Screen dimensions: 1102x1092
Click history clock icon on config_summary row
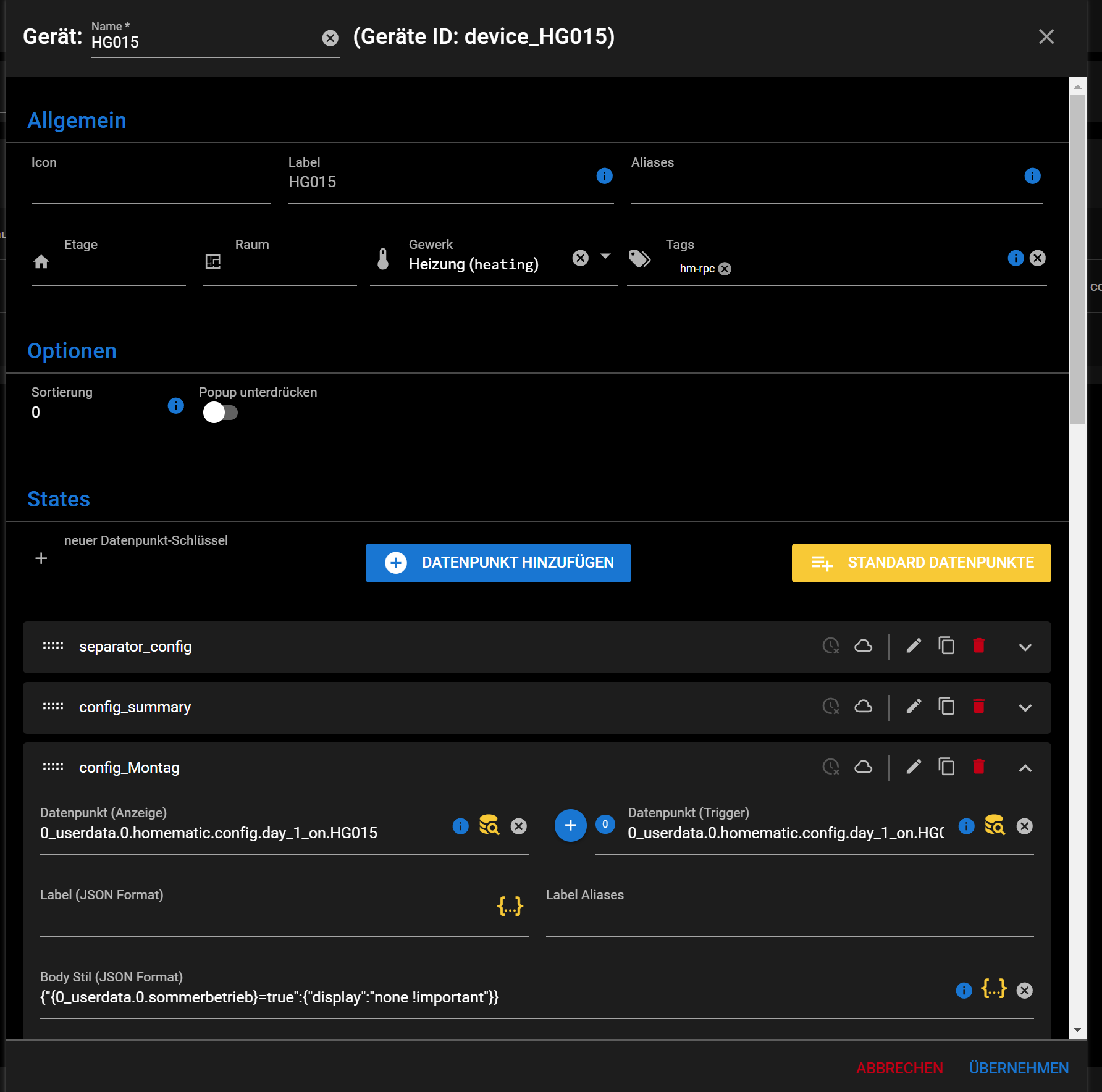[831, 707]
